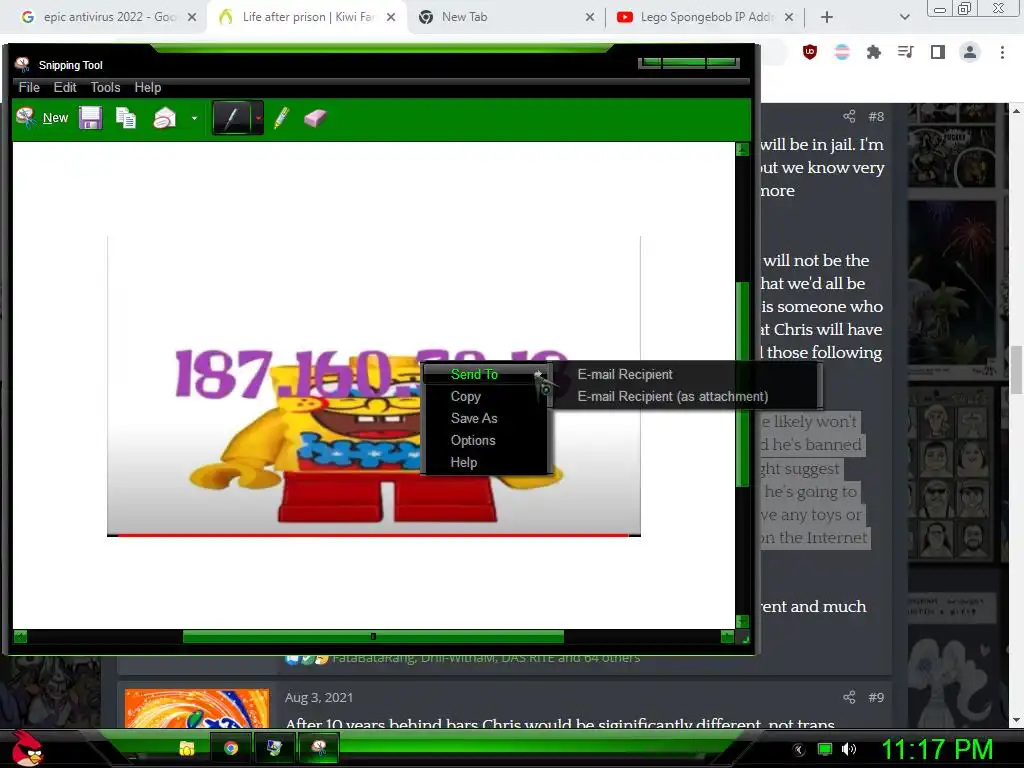Viewport: 1024px width, 768px height.
Task: Select the yellow Highlighter tool
Action: (281, 118)
